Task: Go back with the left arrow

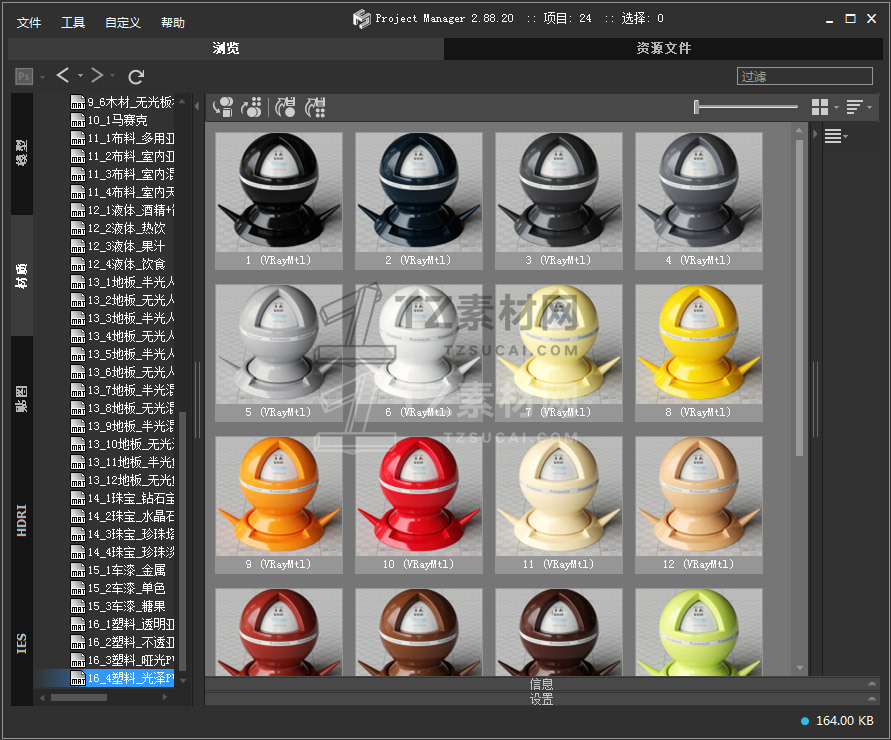Action: pos(63,75)
